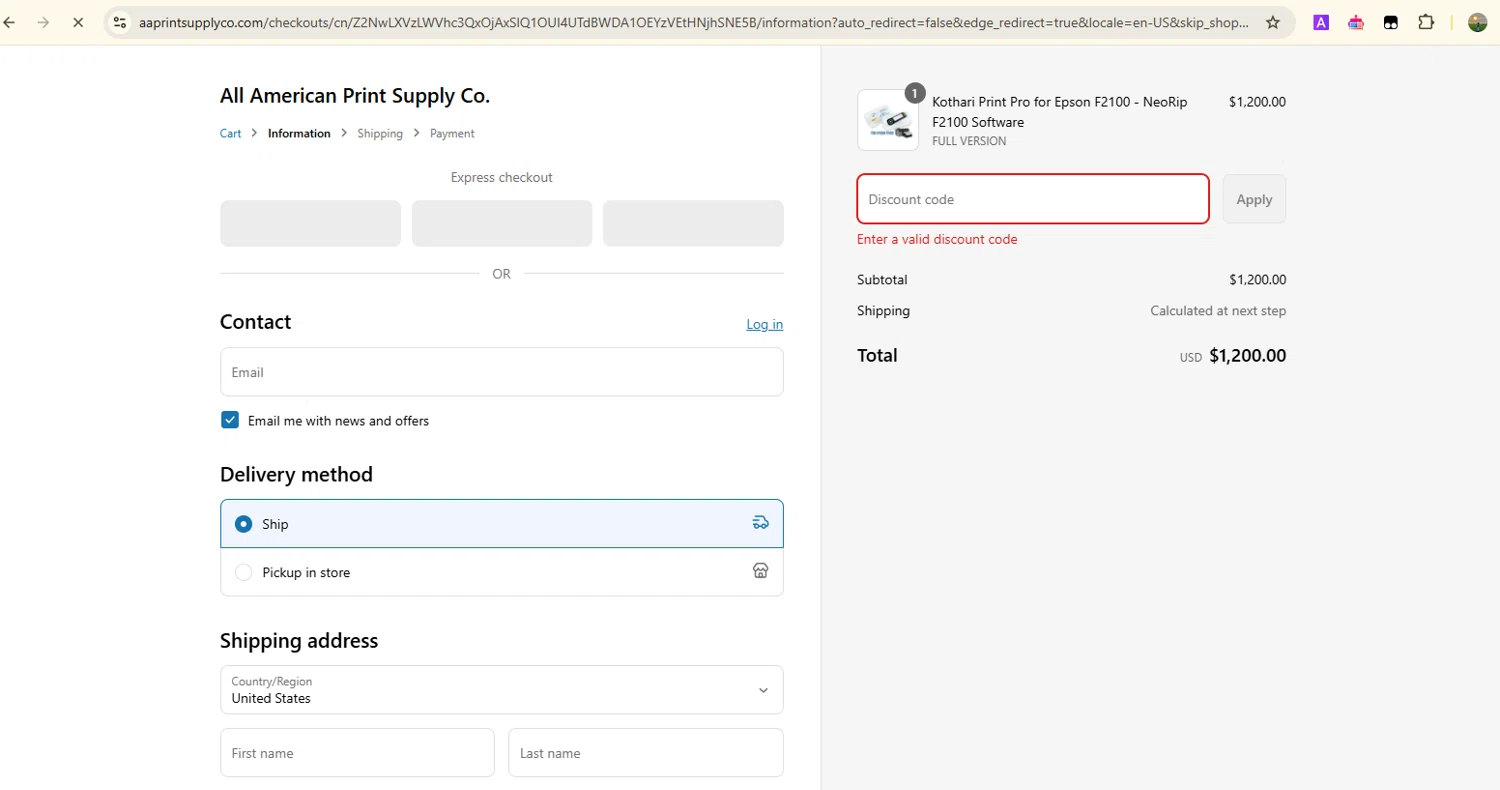Click the Express checkout heading

click(502, 177)
